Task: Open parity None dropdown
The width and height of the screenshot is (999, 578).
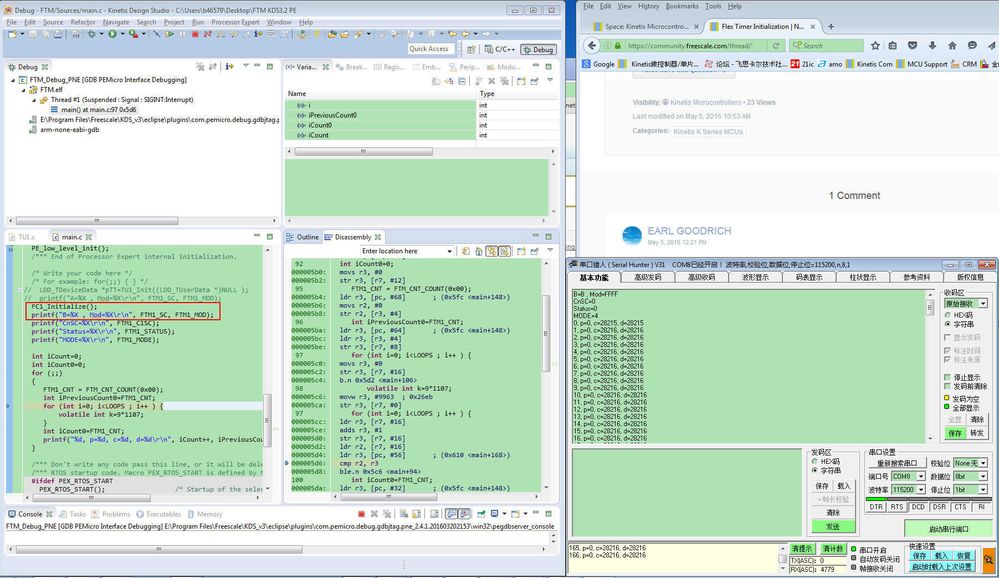Action: tap(983, 463)
